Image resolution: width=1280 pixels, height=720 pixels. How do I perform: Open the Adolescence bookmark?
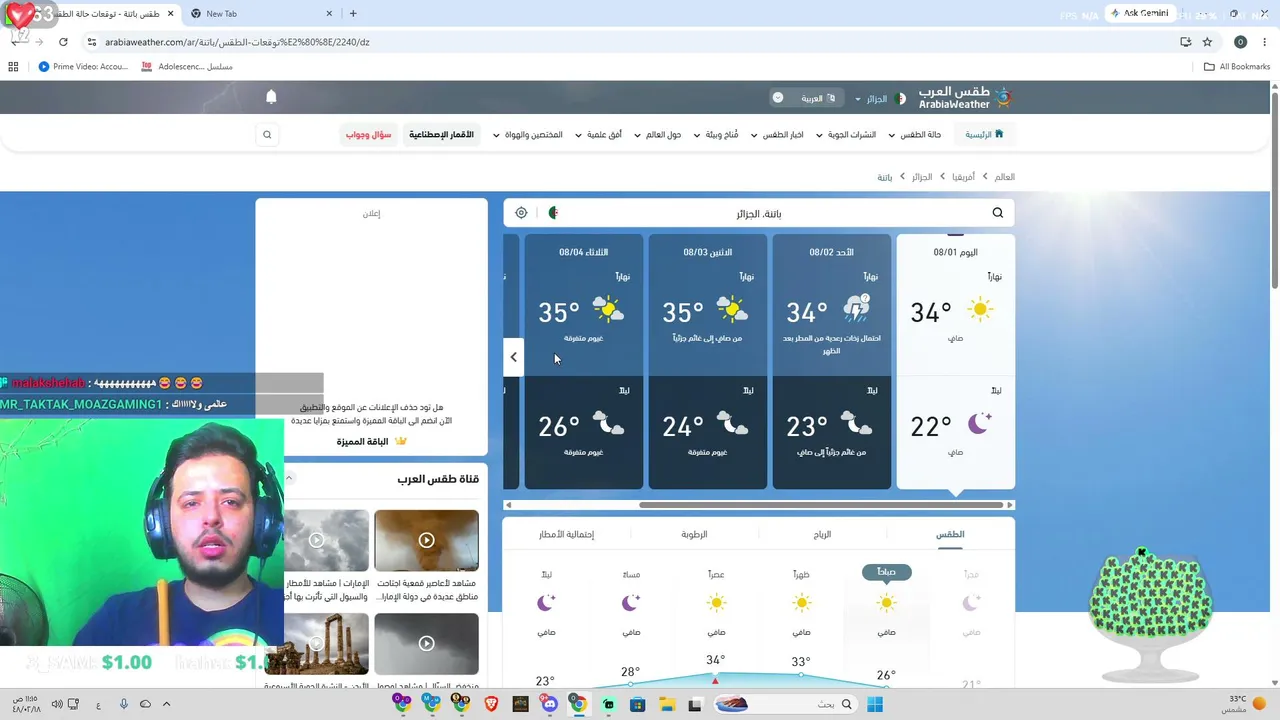[187, 67]
